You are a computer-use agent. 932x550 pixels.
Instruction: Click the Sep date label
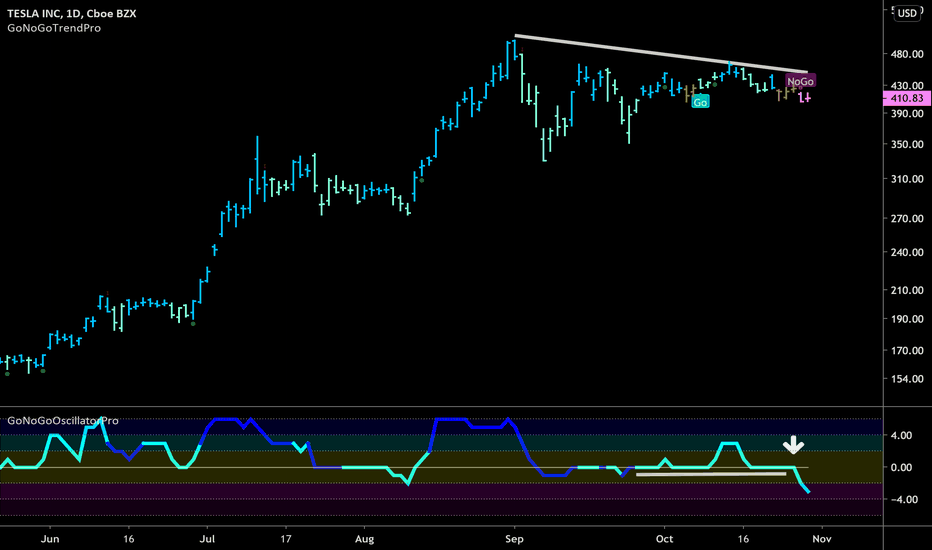pos(514,539)
